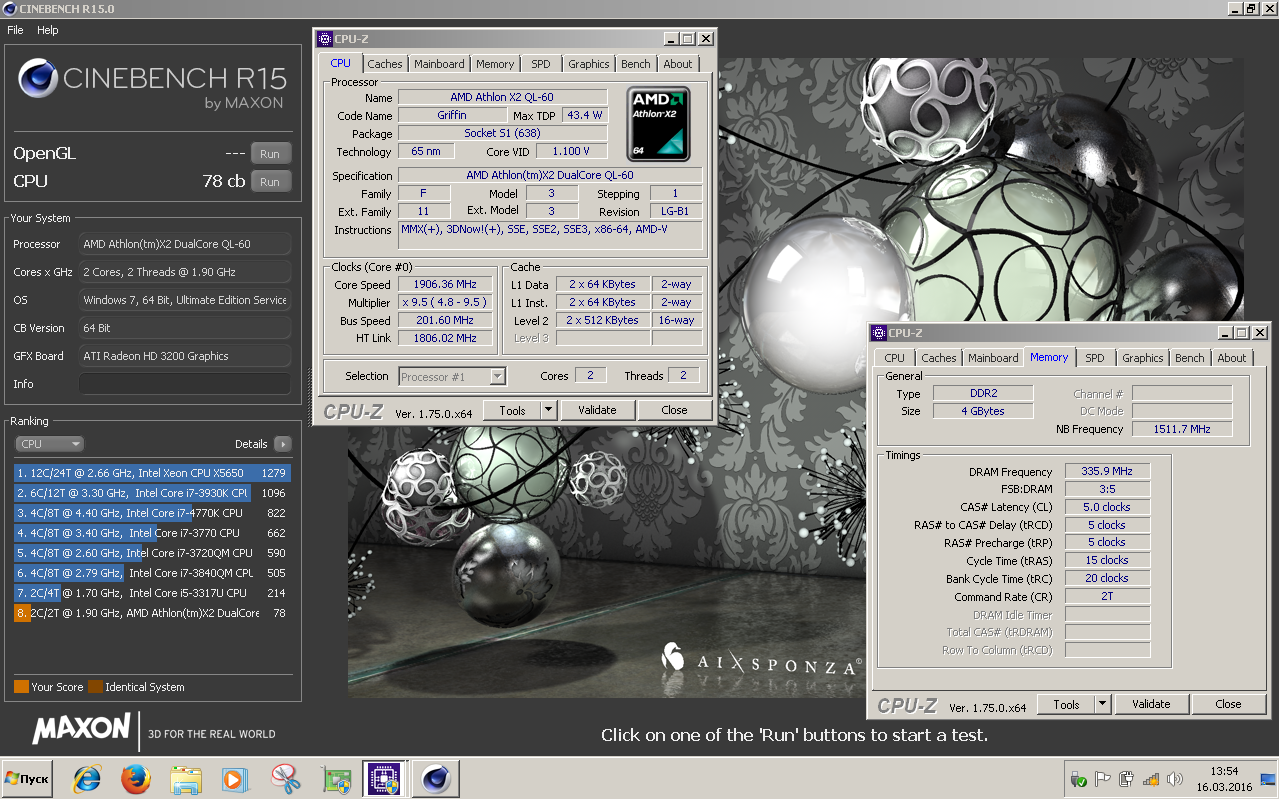Switch to Memory tab in CPU window
Image resolution: width=1279 pixels, height=799 pixels.
click(495, 64)
